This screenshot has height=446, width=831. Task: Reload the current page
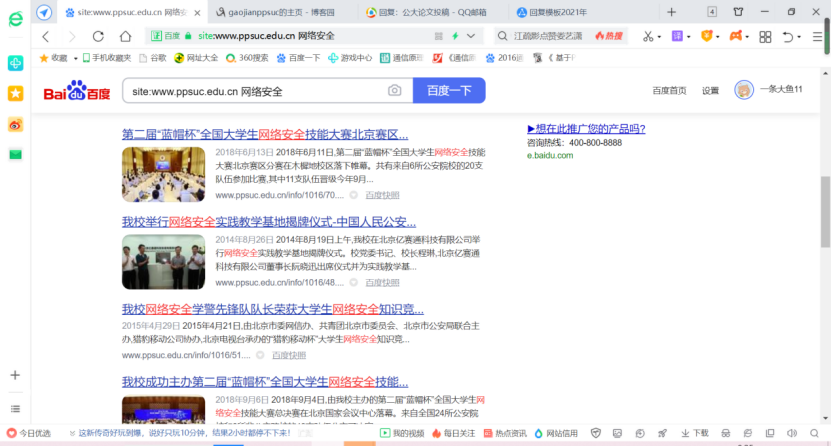[98, 36]
